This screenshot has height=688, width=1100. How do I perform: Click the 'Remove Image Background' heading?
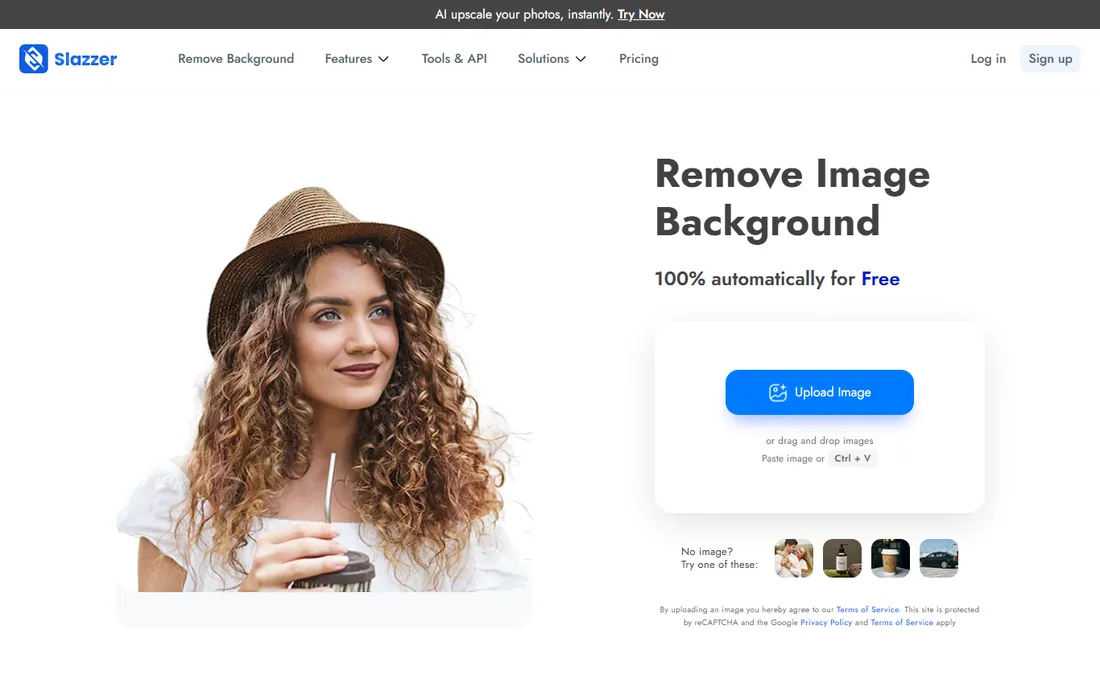(x=792, y=198)
